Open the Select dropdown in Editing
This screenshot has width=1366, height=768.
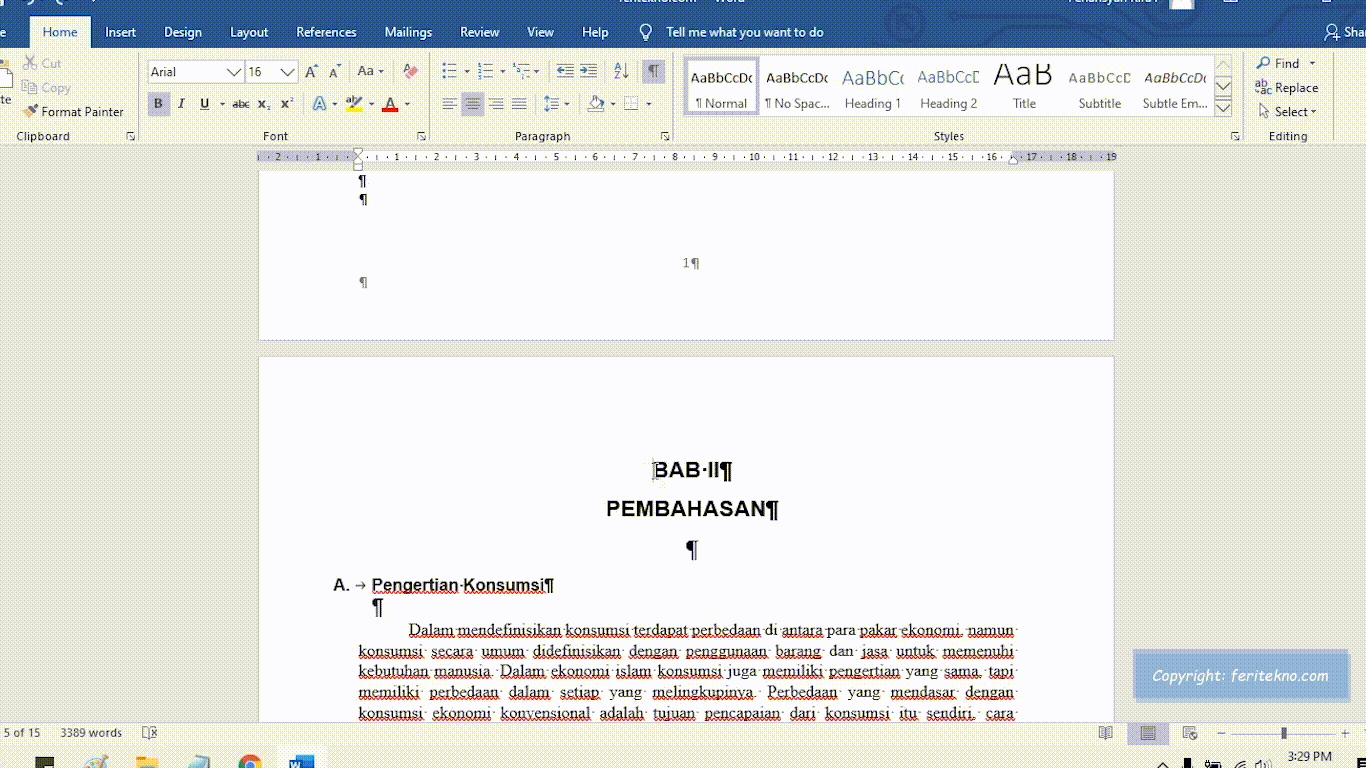point(1288,112)
